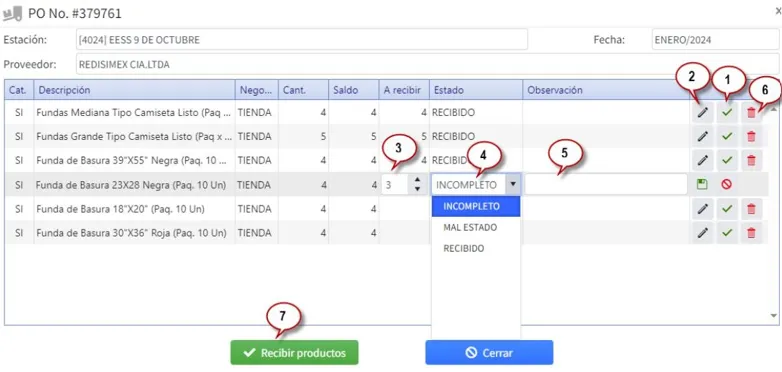Click the Observación column header
This screenshot has width=782, height=372.
606,90
